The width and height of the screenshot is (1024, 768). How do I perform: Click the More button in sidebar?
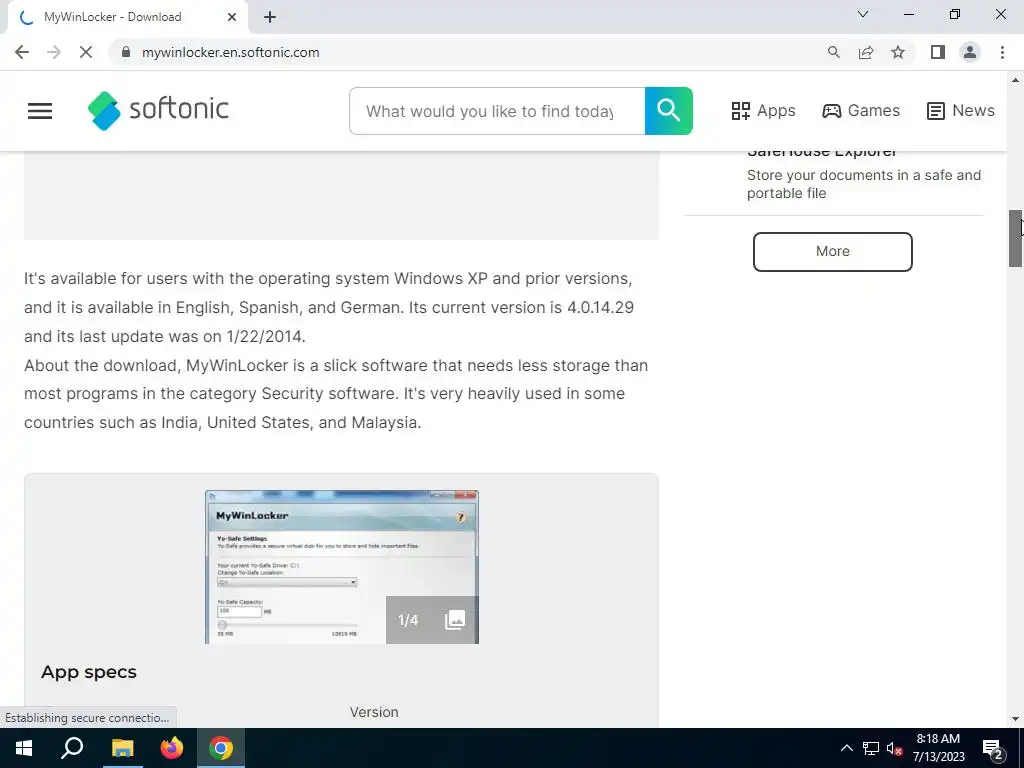(833, 251)
